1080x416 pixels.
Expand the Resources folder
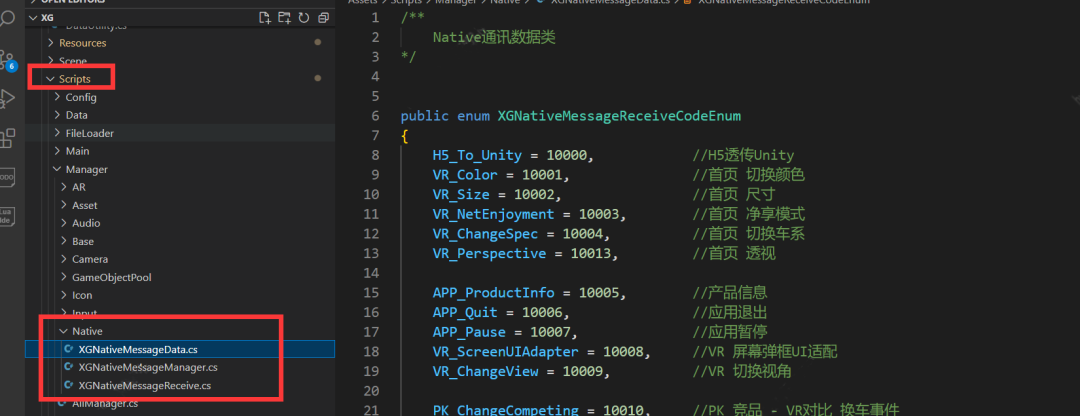(x=180, y=43)
